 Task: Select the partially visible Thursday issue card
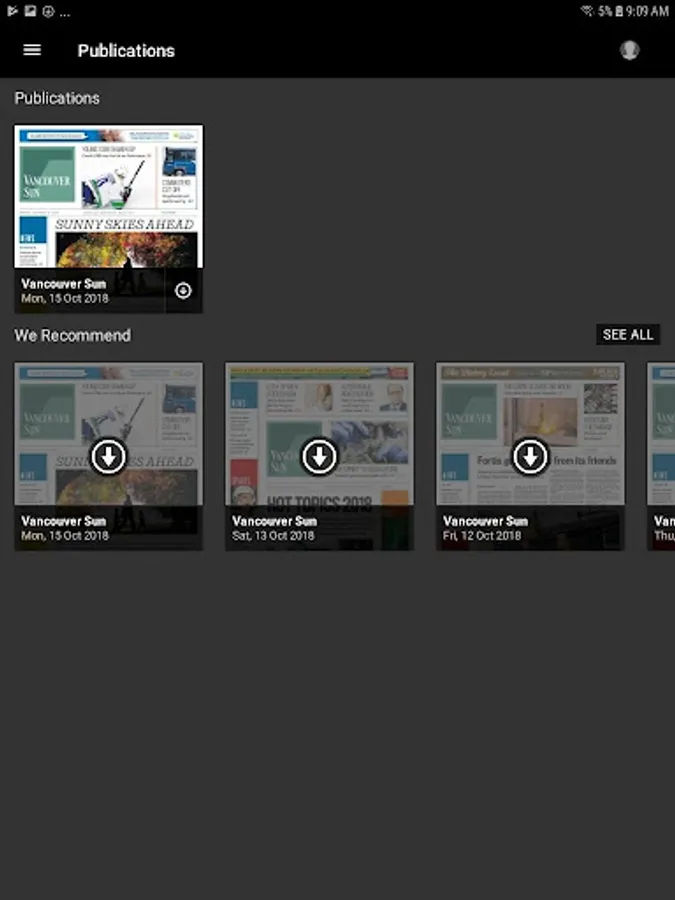click(x=661, y=456)
